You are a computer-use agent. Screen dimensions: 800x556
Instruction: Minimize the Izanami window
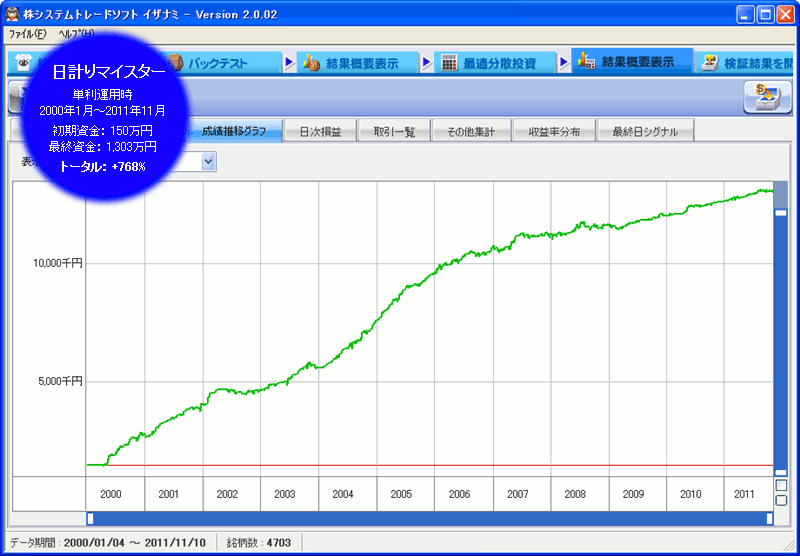pyautogui.click(x=745, y=15)
